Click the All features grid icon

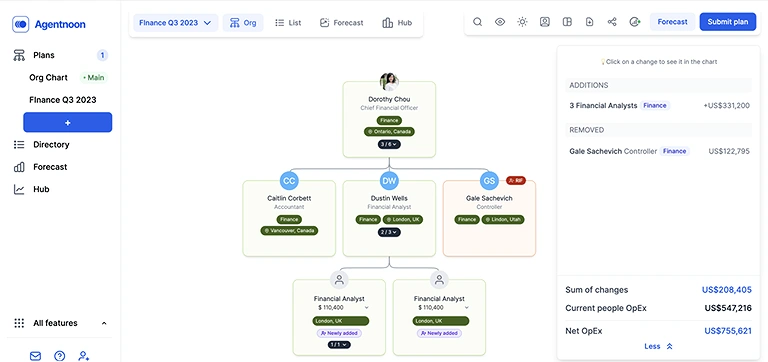click(19, 323)
